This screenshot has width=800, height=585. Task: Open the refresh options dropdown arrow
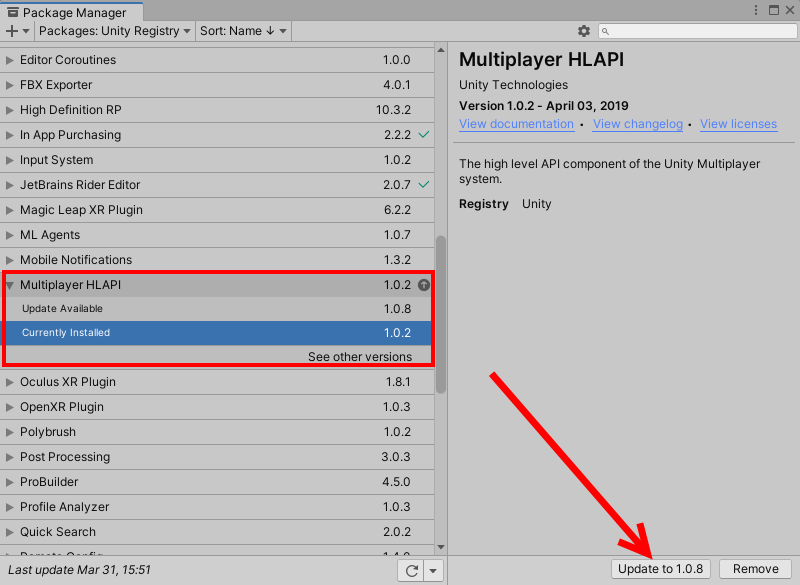[x=433, y=570]
